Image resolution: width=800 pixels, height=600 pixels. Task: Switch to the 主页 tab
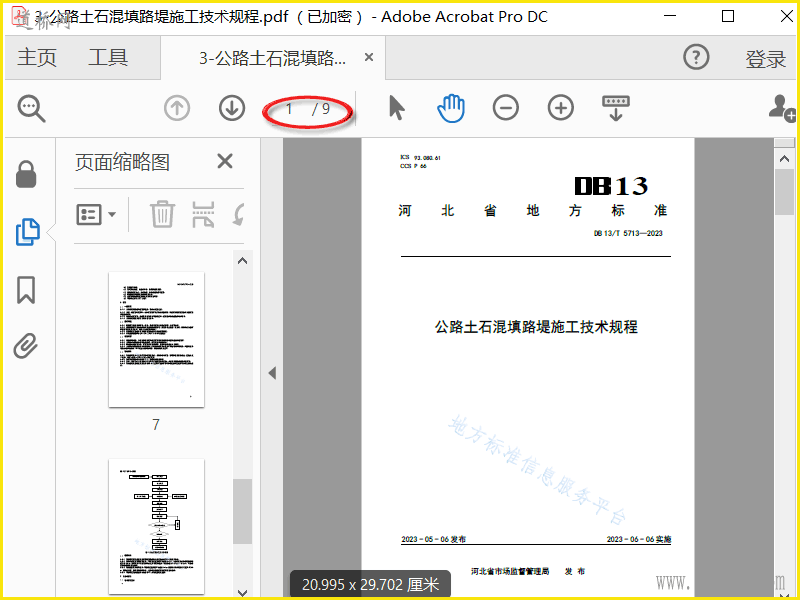pos(37,57)
